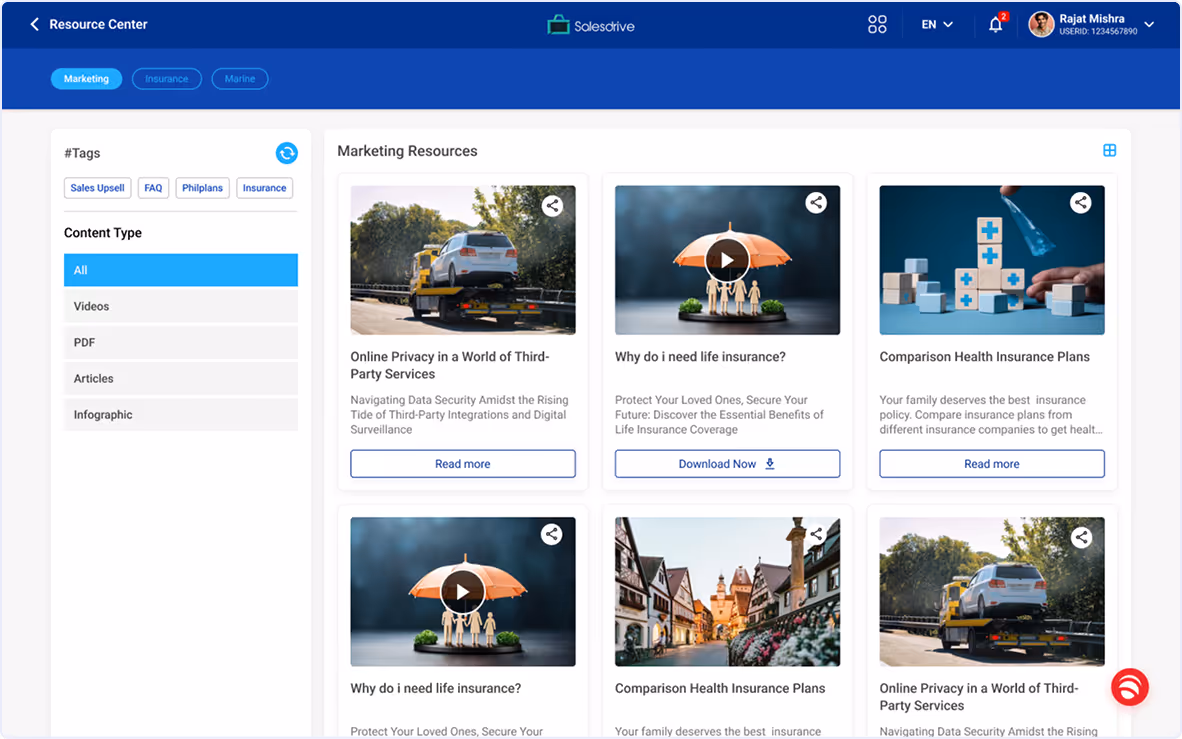Filter by FAQ tag
Viewport: 1182px width, 739px height.
coord(153,188)
